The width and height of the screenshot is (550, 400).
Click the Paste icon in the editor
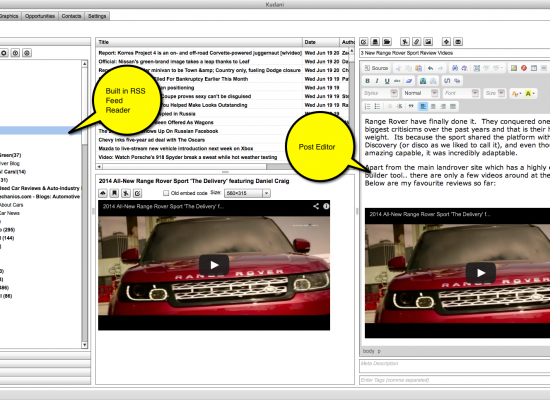(418, 68)
